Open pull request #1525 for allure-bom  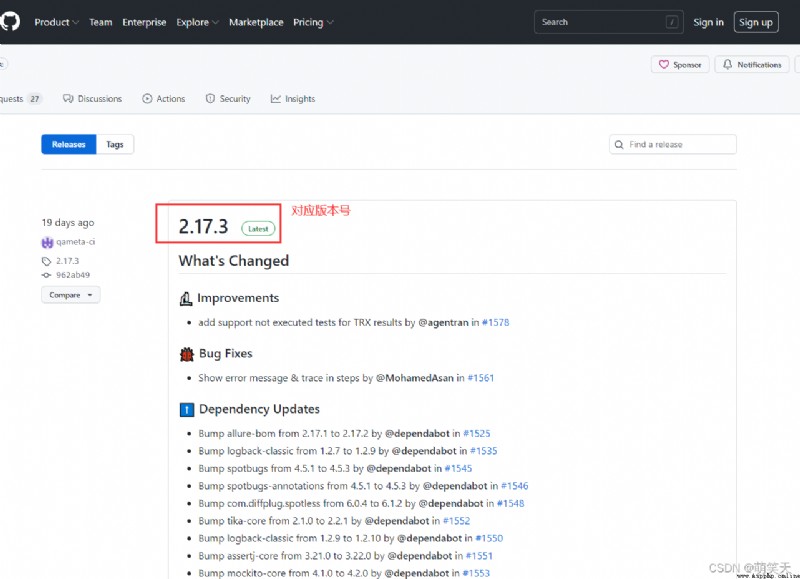[x=477, y=434]
